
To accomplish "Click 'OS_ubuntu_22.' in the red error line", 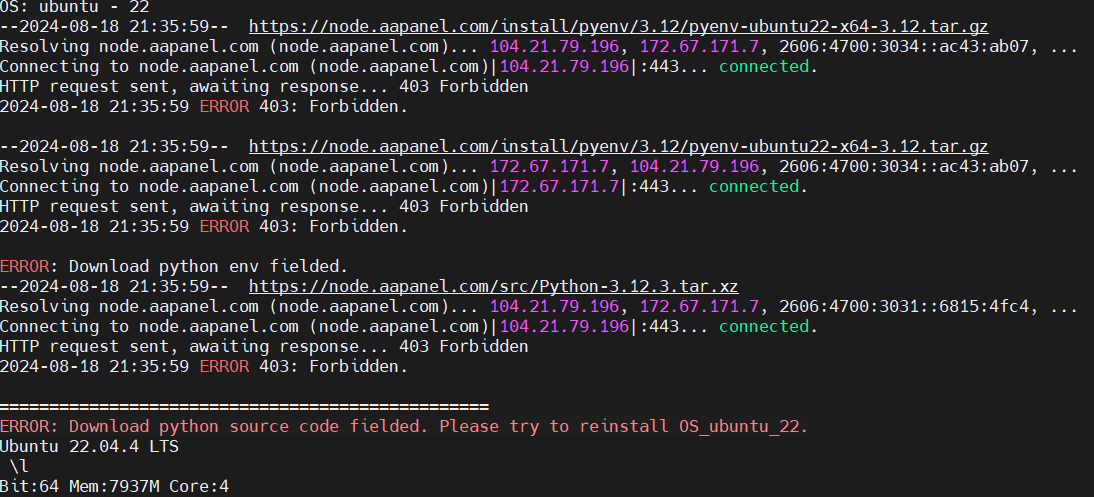I will [x=743, y=426].
